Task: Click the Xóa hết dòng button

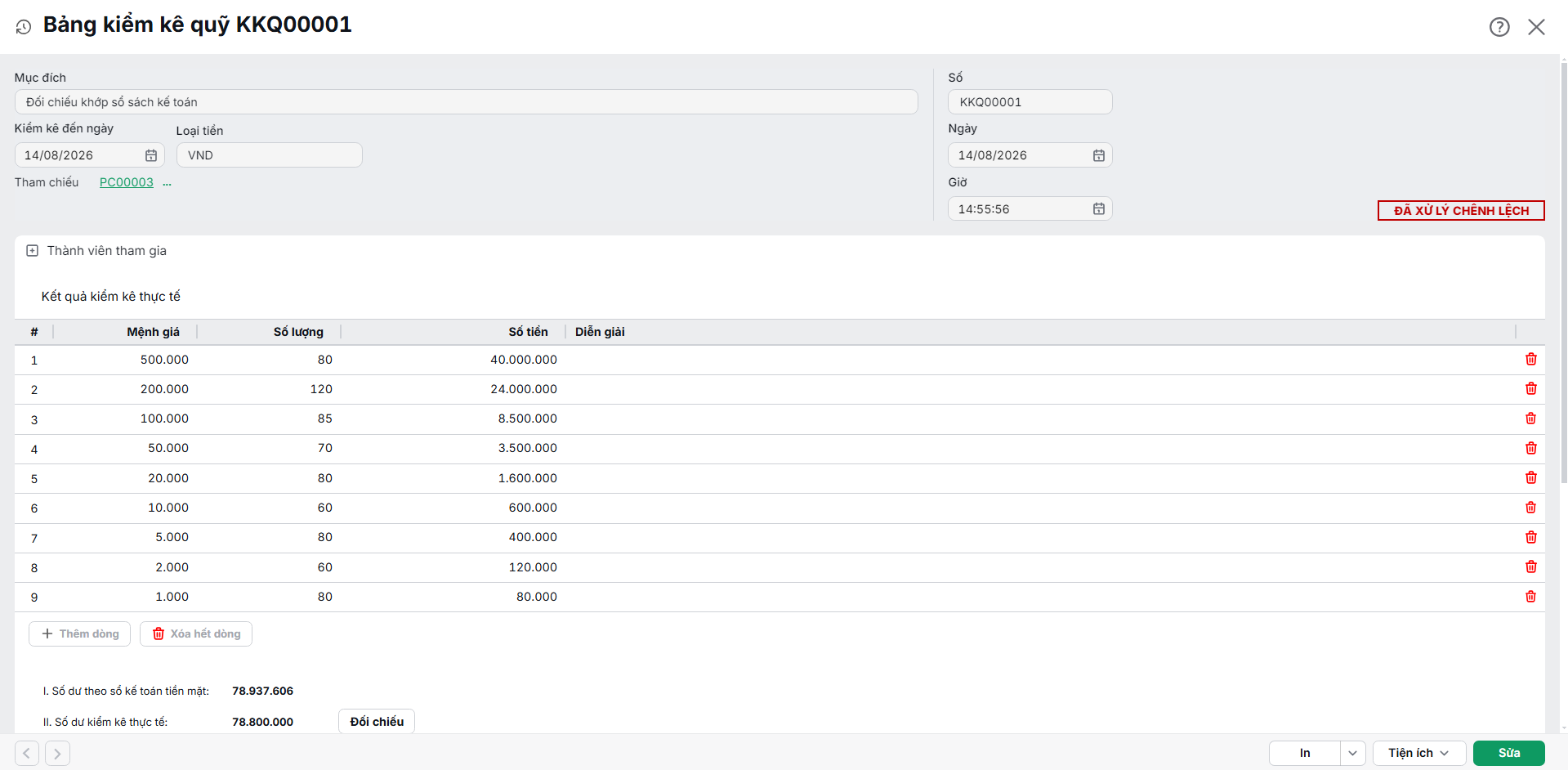Action: click(196, 634)
